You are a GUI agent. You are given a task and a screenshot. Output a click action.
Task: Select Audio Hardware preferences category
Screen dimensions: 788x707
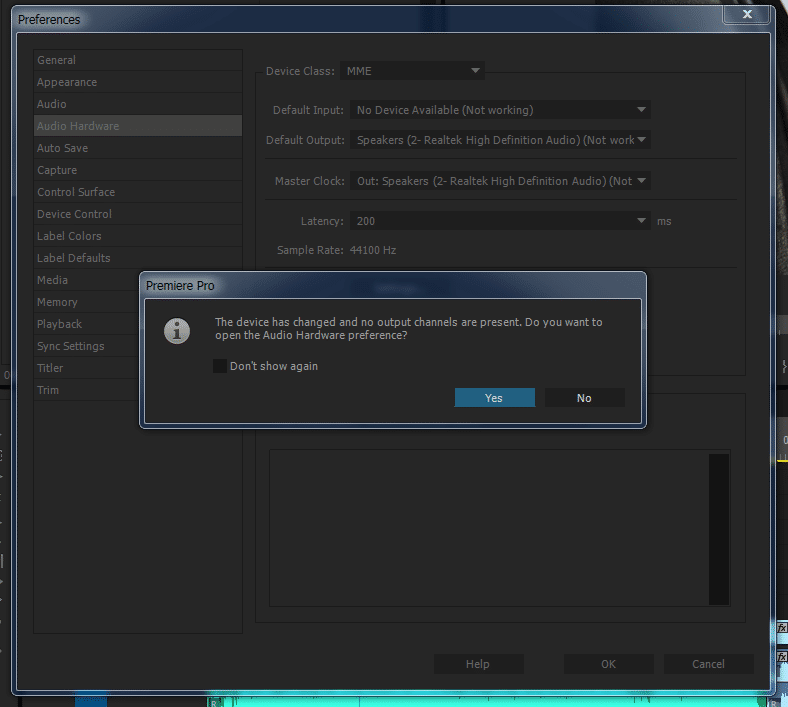138,126
